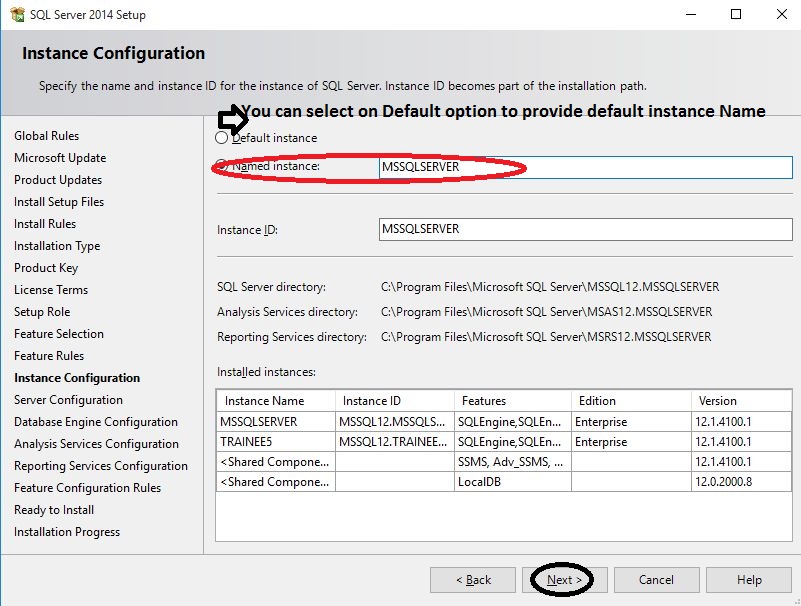Go to the next setup step

pyautogui.click(x=564, y=580)
